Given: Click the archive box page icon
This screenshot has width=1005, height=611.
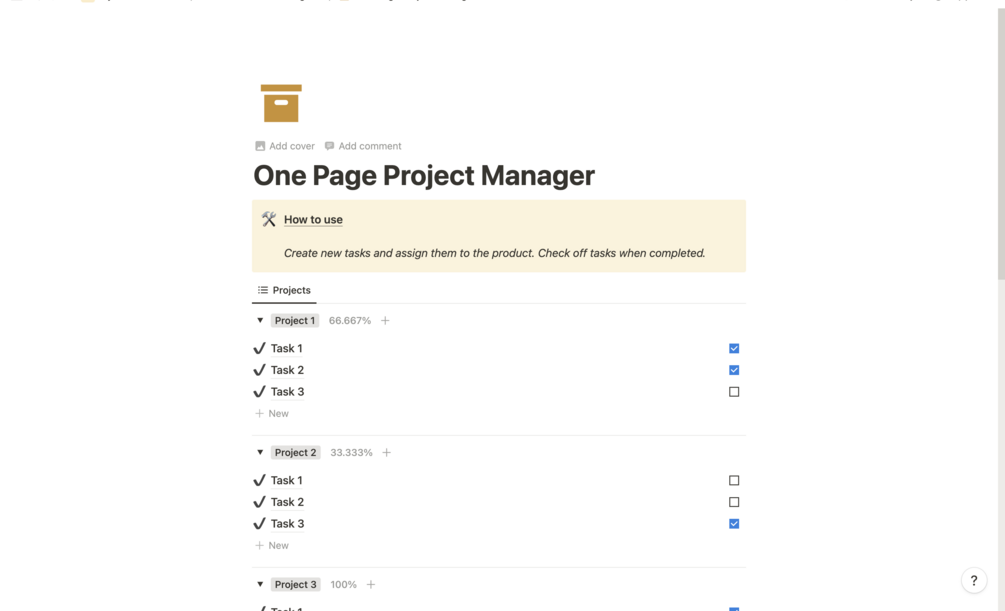Looking at the screenshot, I should [x=281, y=103].
